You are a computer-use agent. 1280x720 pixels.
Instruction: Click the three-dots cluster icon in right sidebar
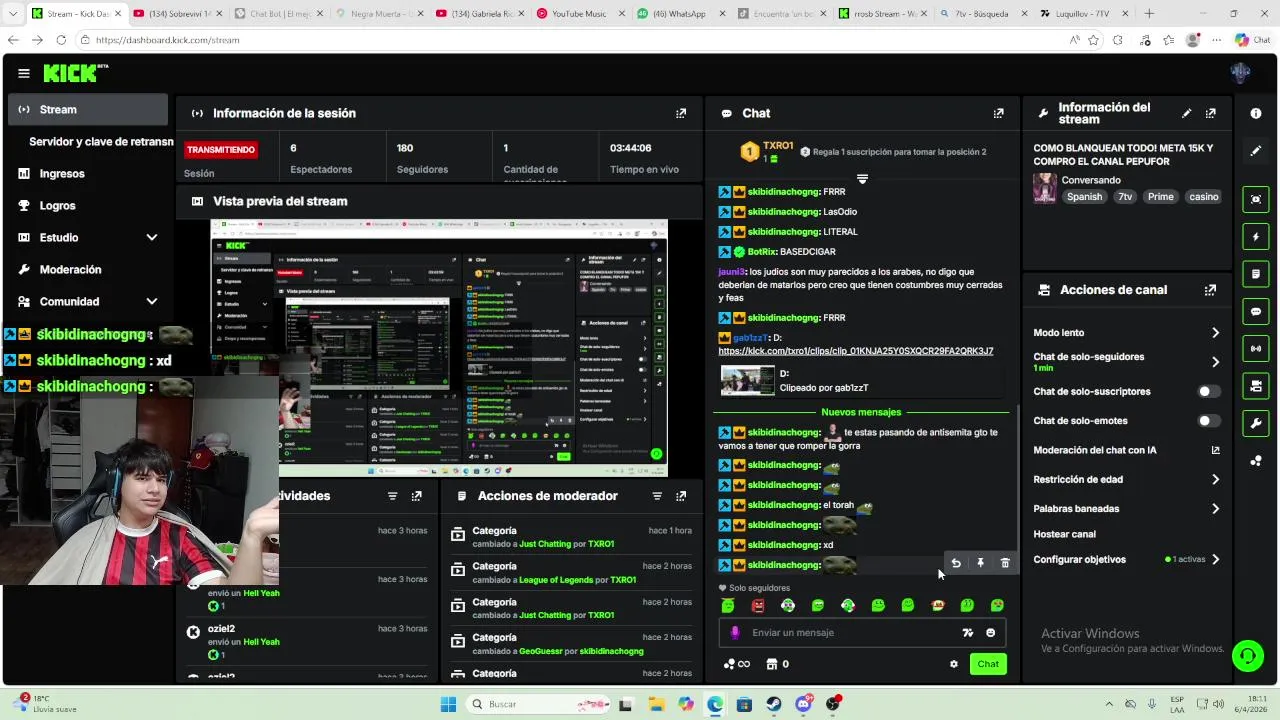[1256, 460]
